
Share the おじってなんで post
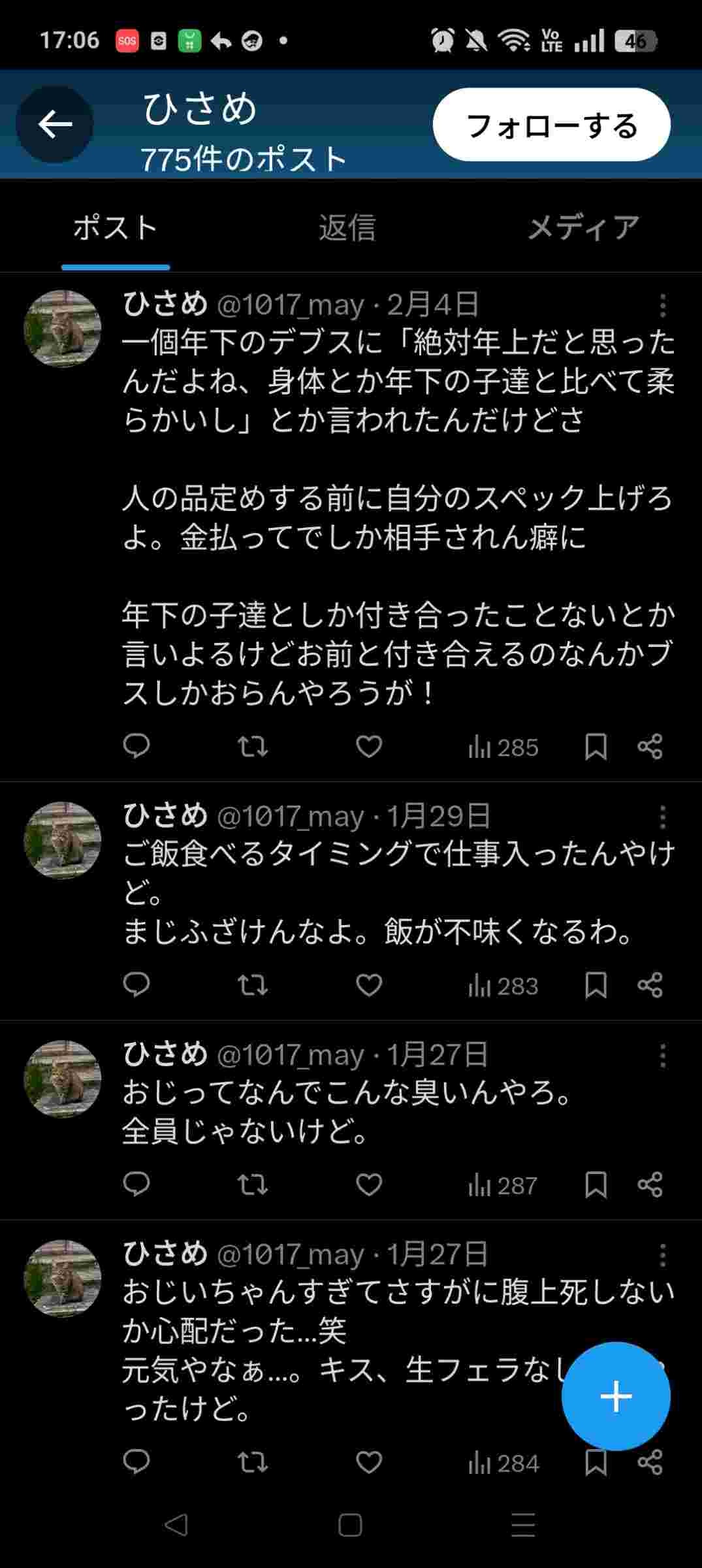[x=650, y=1184]
